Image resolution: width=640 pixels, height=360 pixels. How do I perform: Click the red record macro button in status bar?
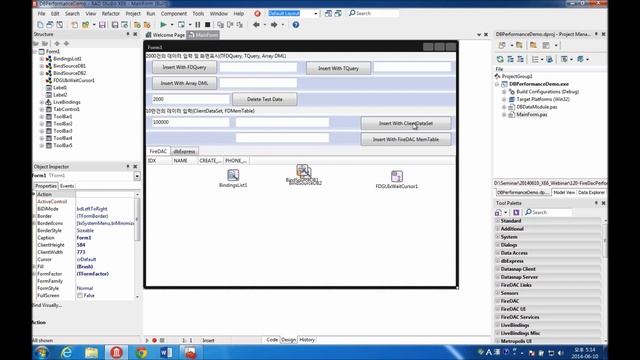click(x=154, y=340)
